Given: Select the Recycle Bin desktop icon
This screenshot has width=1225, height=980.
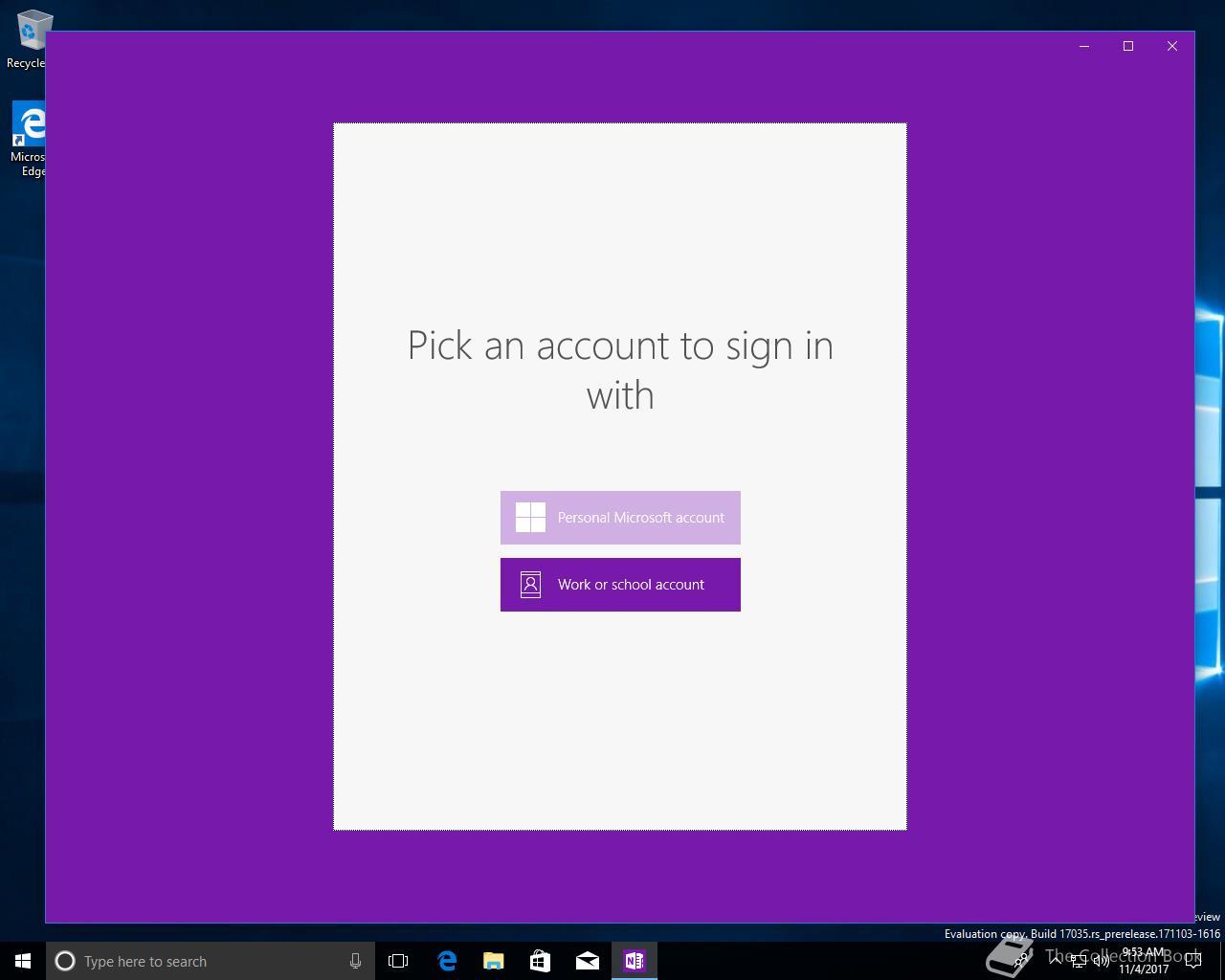Looking at the screenshot, I should pyautogui.click(x=27, y=39).
